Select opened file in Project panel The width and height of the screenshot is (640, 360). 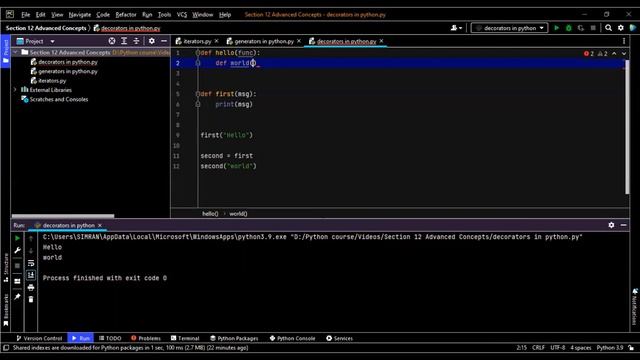pyautogui.click(x=112, y=41)
